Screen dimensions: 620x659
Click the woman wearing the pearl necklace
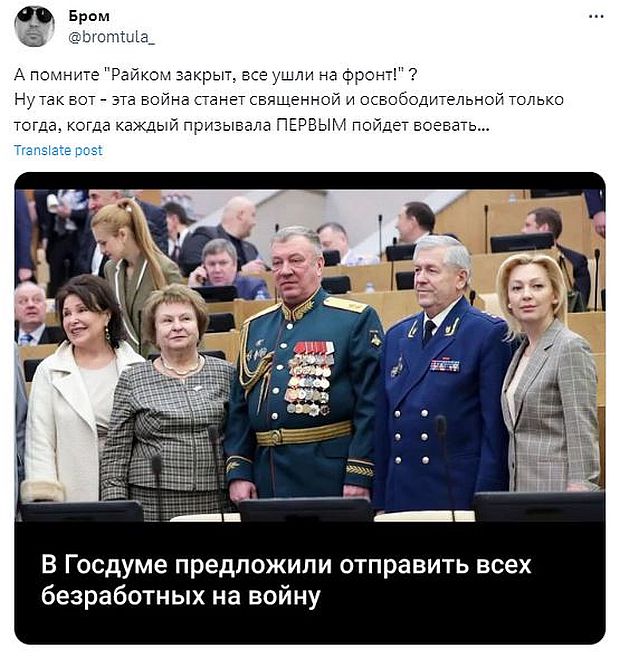tap(170, 401)
